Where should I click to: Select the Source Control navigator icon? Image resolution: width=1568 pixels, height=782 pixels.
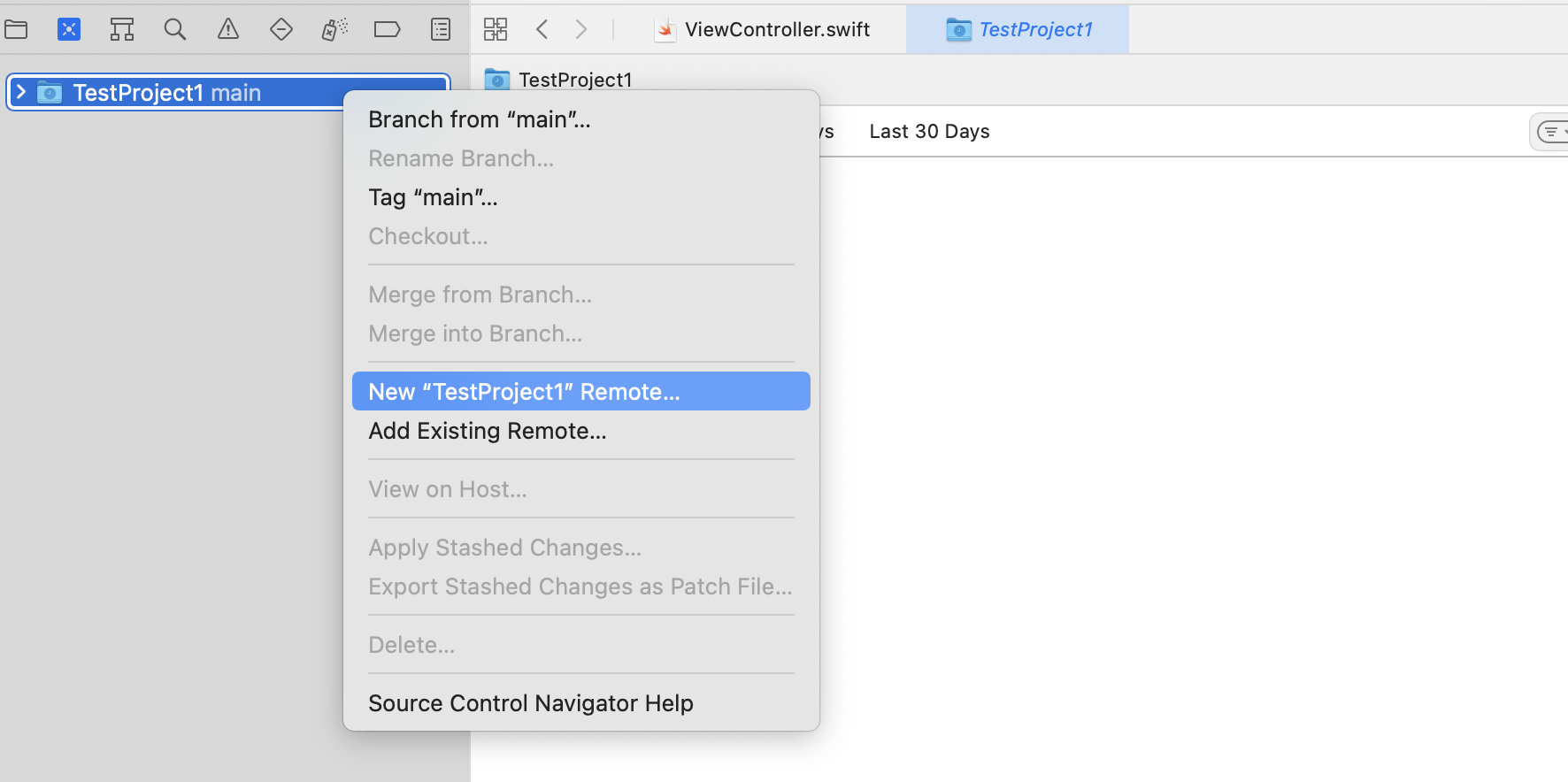[x=69, y=29]
